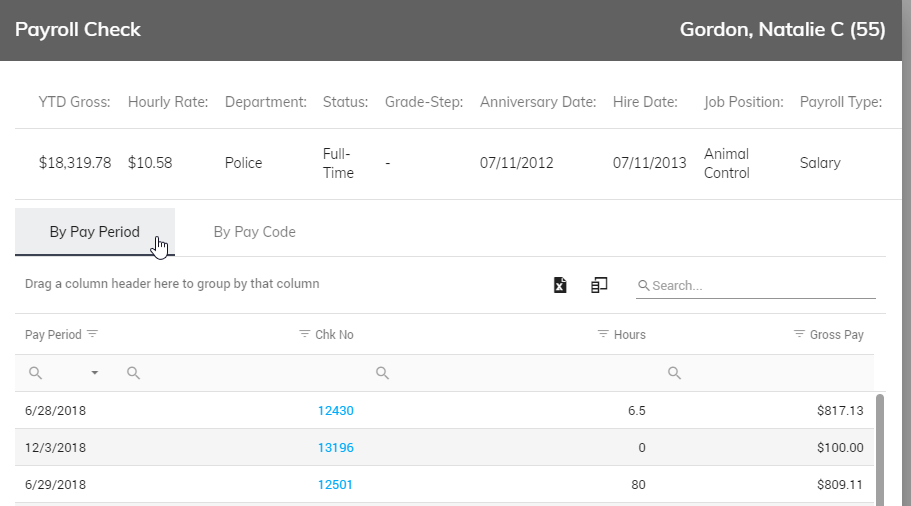This screenshot has width=911, height=506.
Task: Open the Pay Period filter operation magnifier
Action: tap(35, 373)
